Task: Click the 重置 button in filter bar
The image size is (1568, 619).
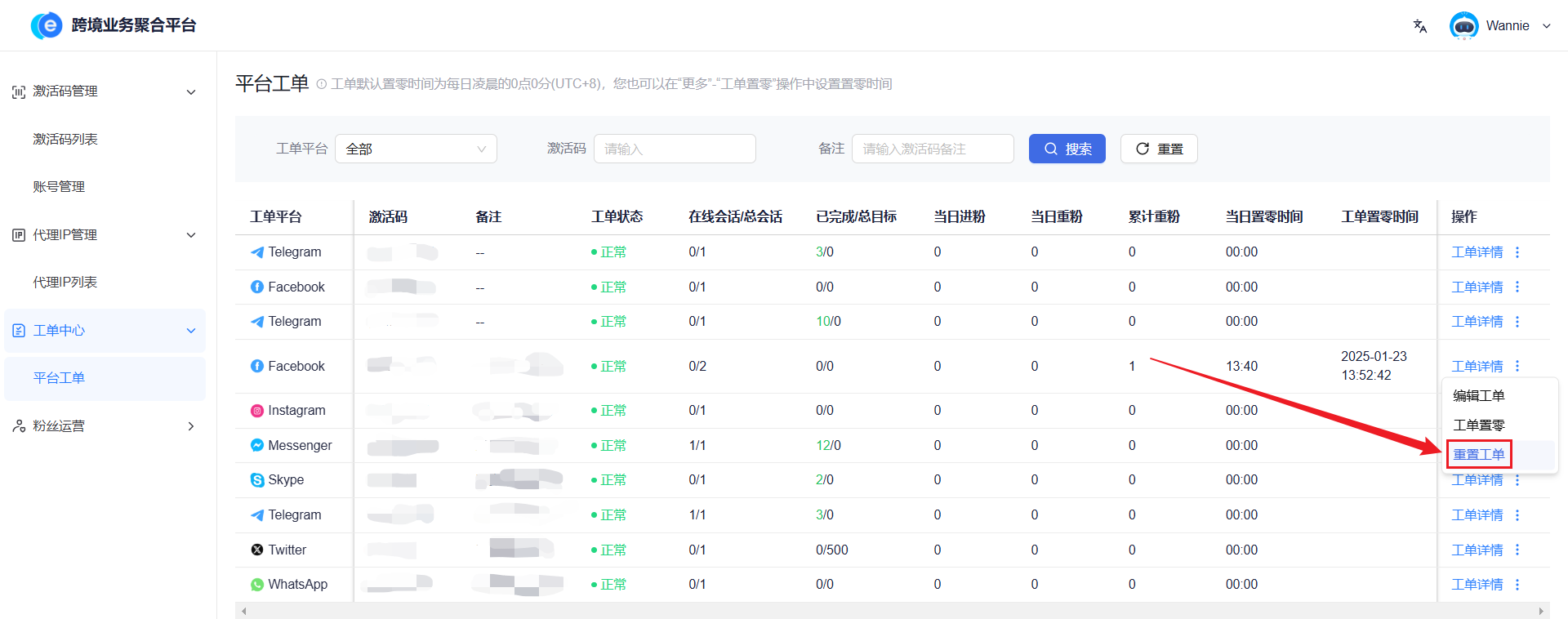Action: [1158, 149]
